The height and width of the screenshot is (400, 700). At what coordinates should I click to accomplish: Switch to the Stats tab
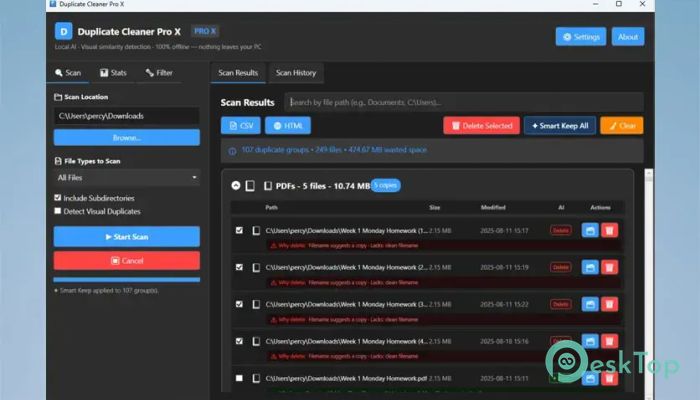[113, 73]
